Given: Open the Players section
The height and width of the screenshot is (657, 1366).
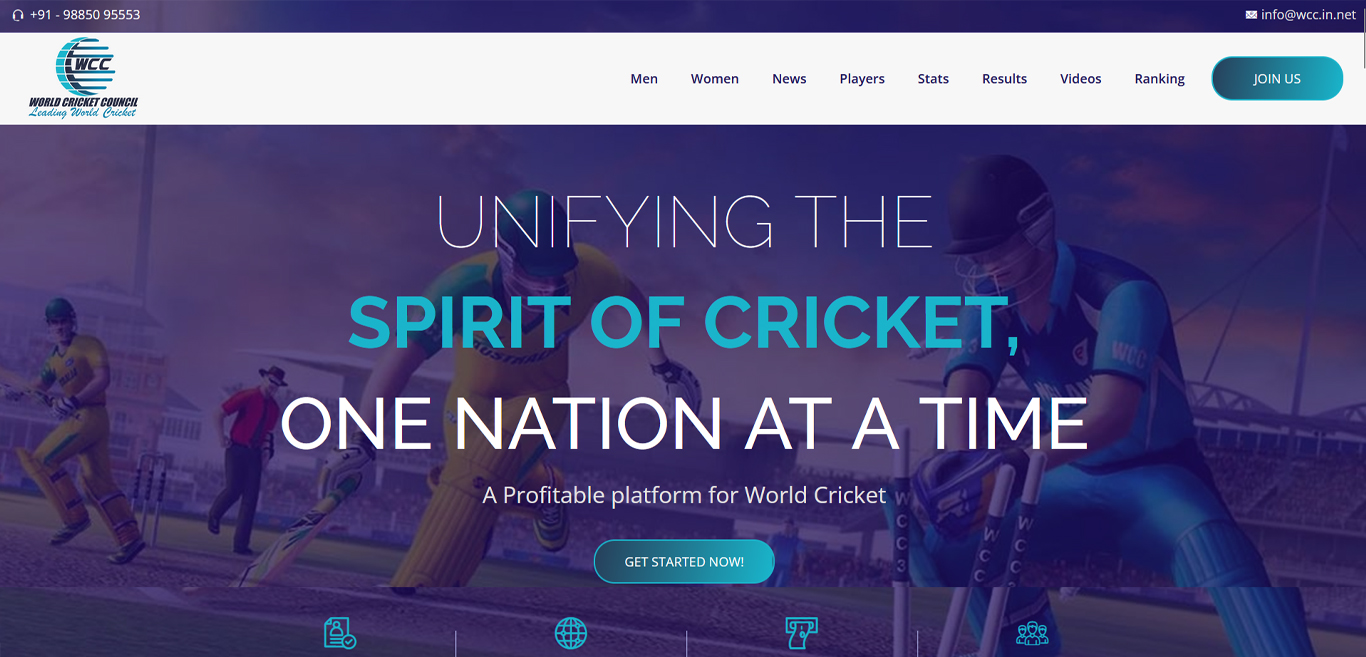Looking at the screenshot, I should pos(862,79).
